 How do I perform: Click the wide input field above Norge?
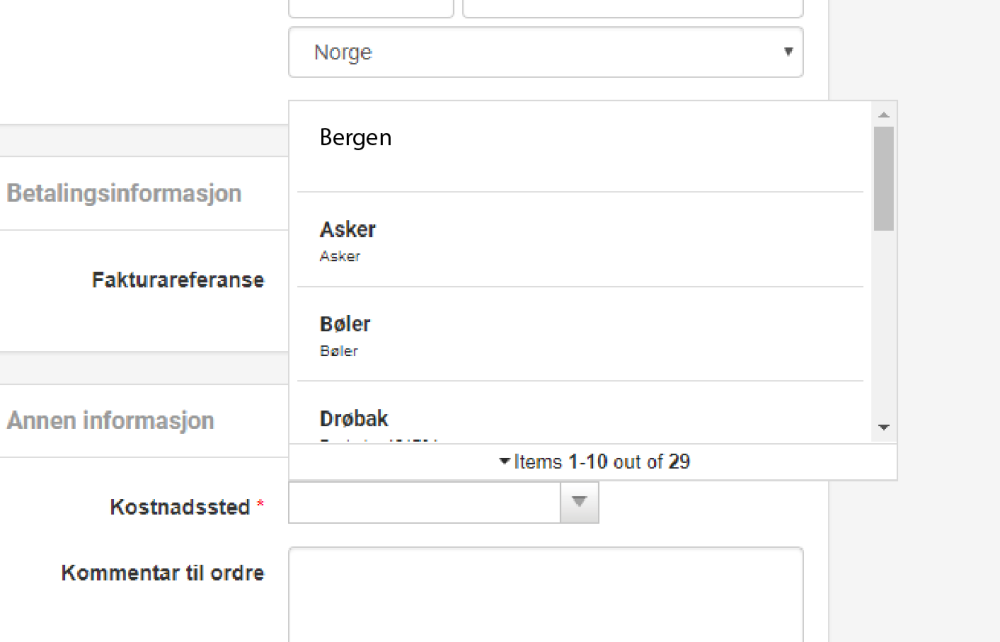click(632, 8)
